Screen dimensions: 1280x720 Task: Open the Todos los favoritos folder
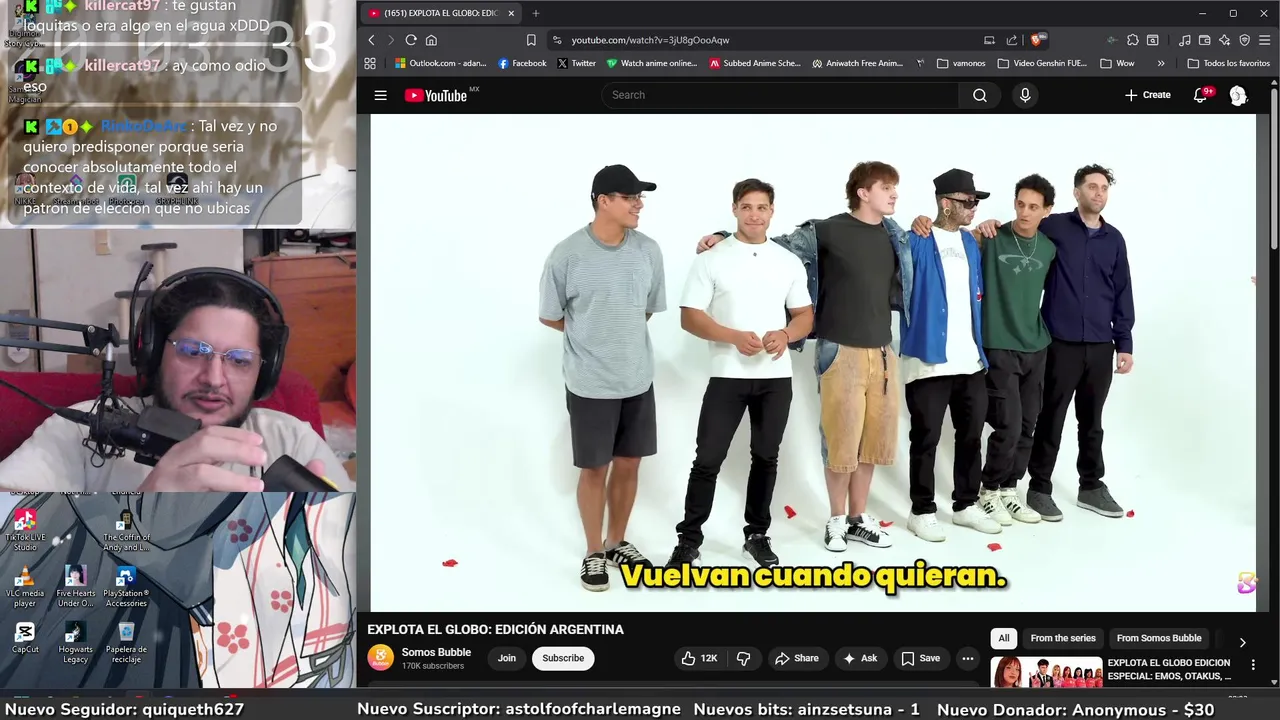coord(1228,63)
